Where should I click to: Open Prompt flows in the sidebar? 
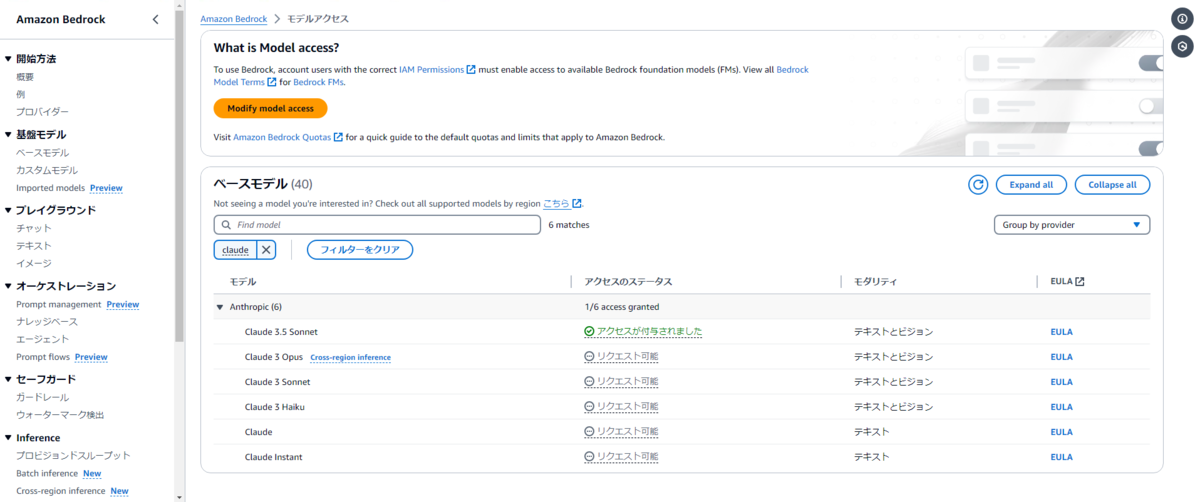43,357
